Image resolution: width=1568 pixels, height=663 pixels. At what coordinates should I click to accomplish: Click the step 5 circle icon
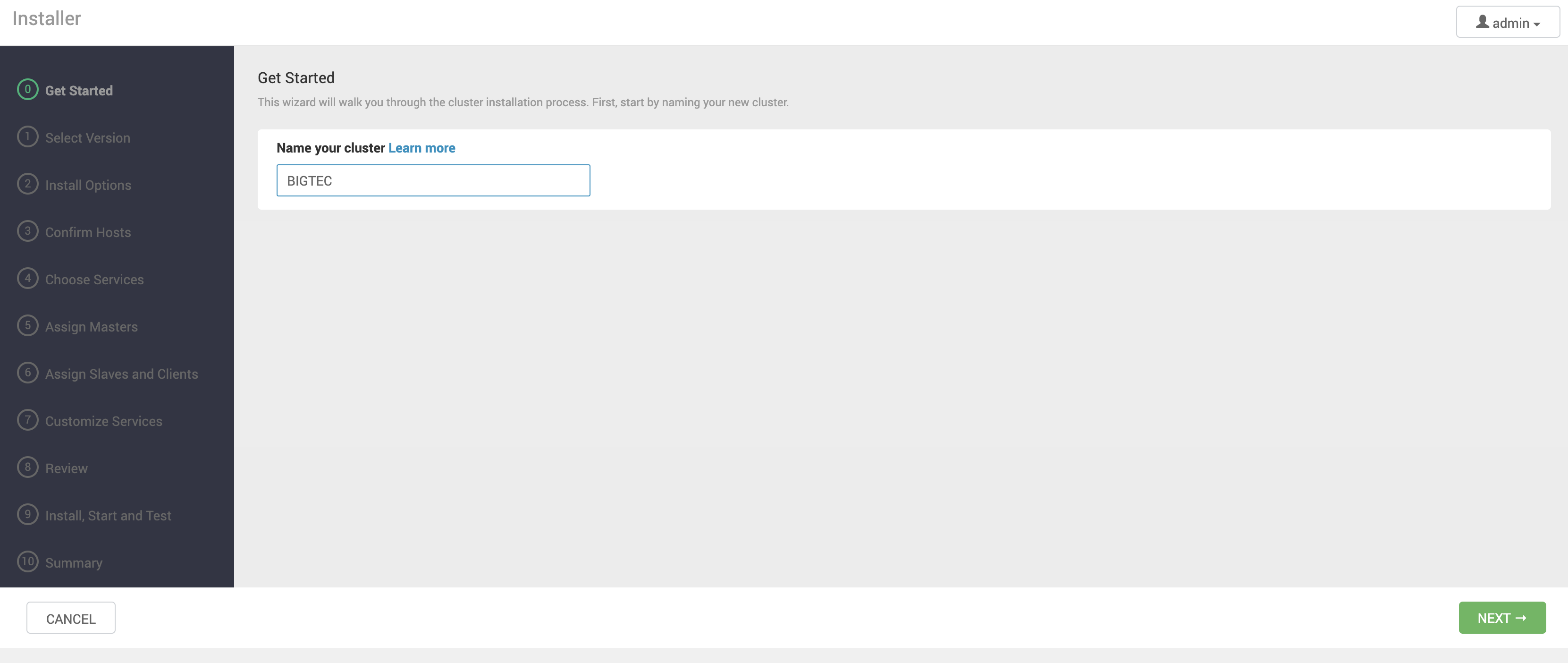tap(27, 326)
